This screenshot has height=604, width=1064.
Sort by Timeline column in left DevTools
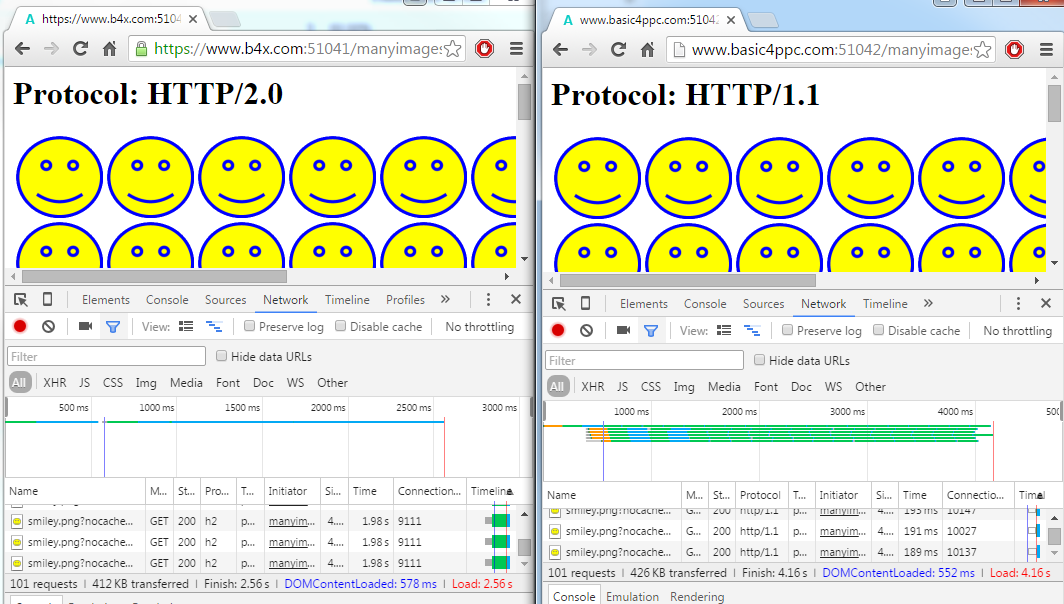[491, 491]
